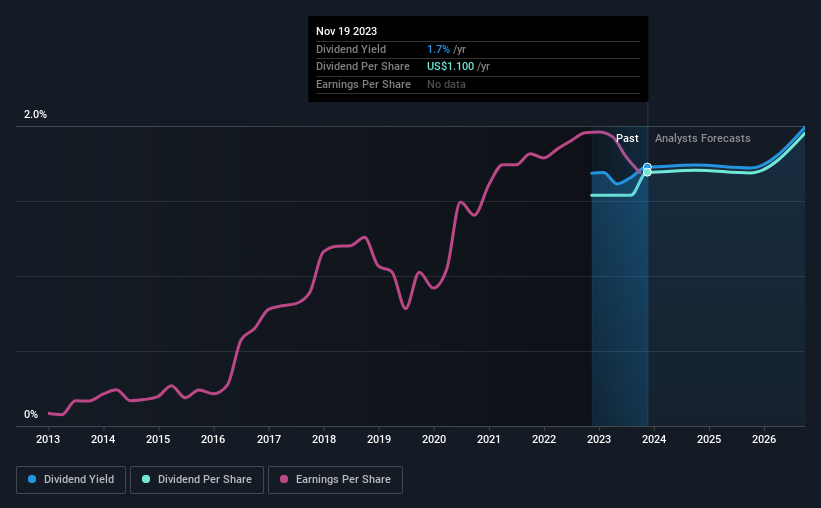Toggle the Dividend Per Share legend series
Screen dimensions: 821x508
pyautogui.click(x=197, y=480)
